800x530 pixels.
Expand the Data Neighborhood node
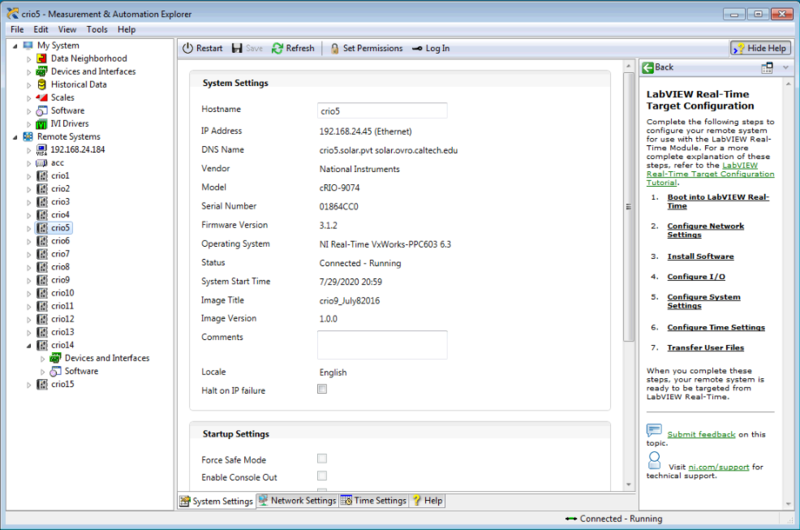tap(29, 59)
